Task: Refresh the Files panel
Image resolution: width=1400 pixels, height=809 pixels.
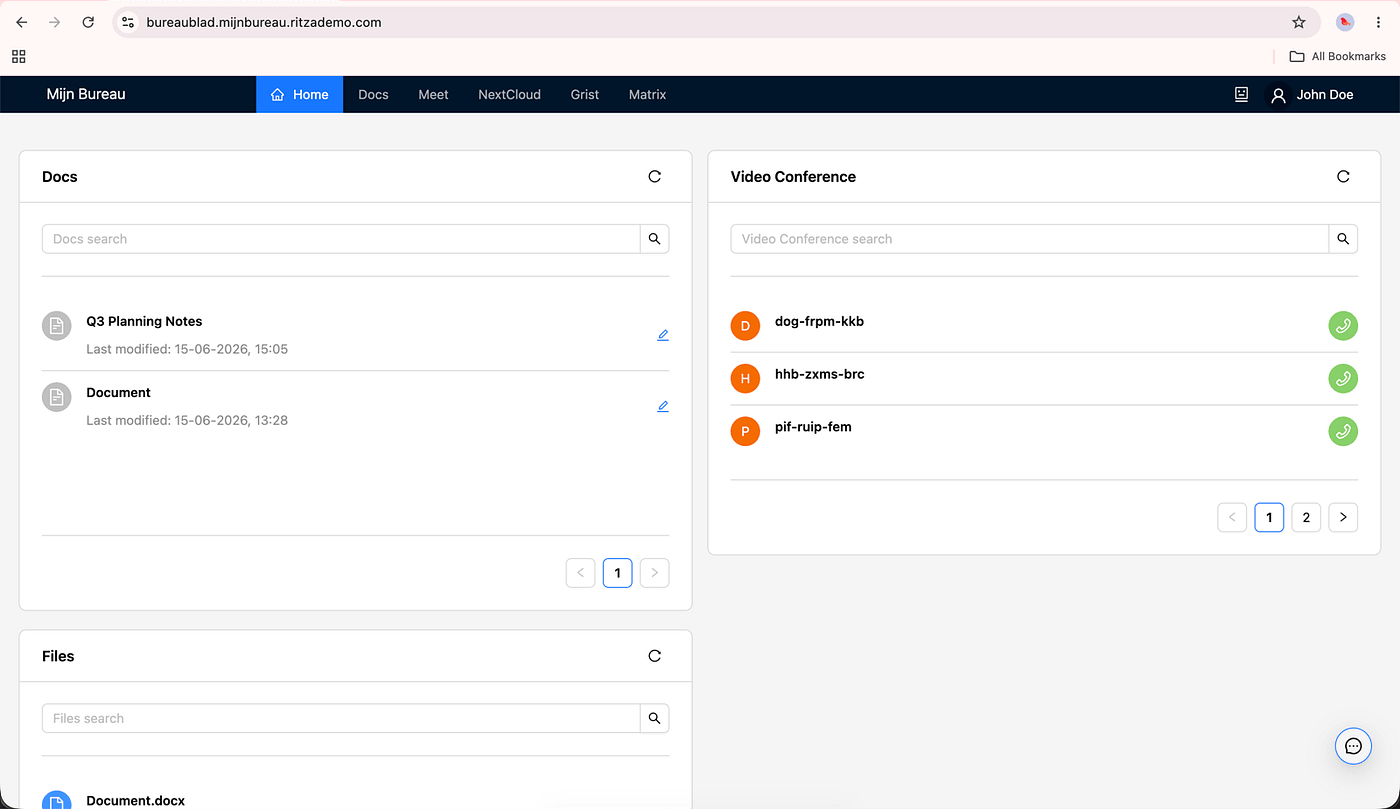Action: coord(655,656)
